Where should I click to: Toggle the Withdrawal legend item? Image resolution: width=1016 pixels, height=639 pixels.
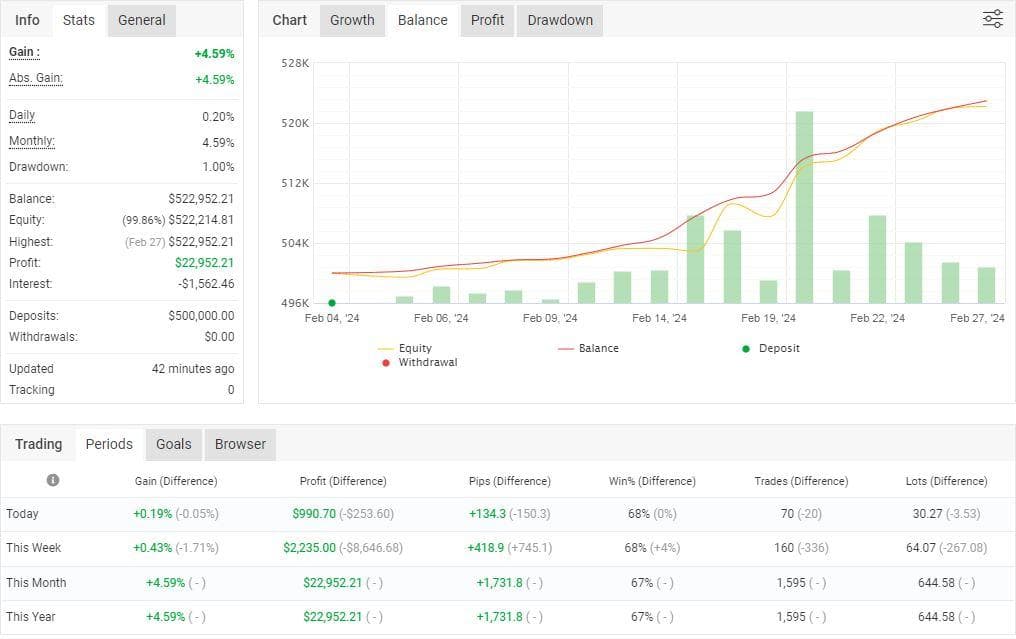click(419, 362)
